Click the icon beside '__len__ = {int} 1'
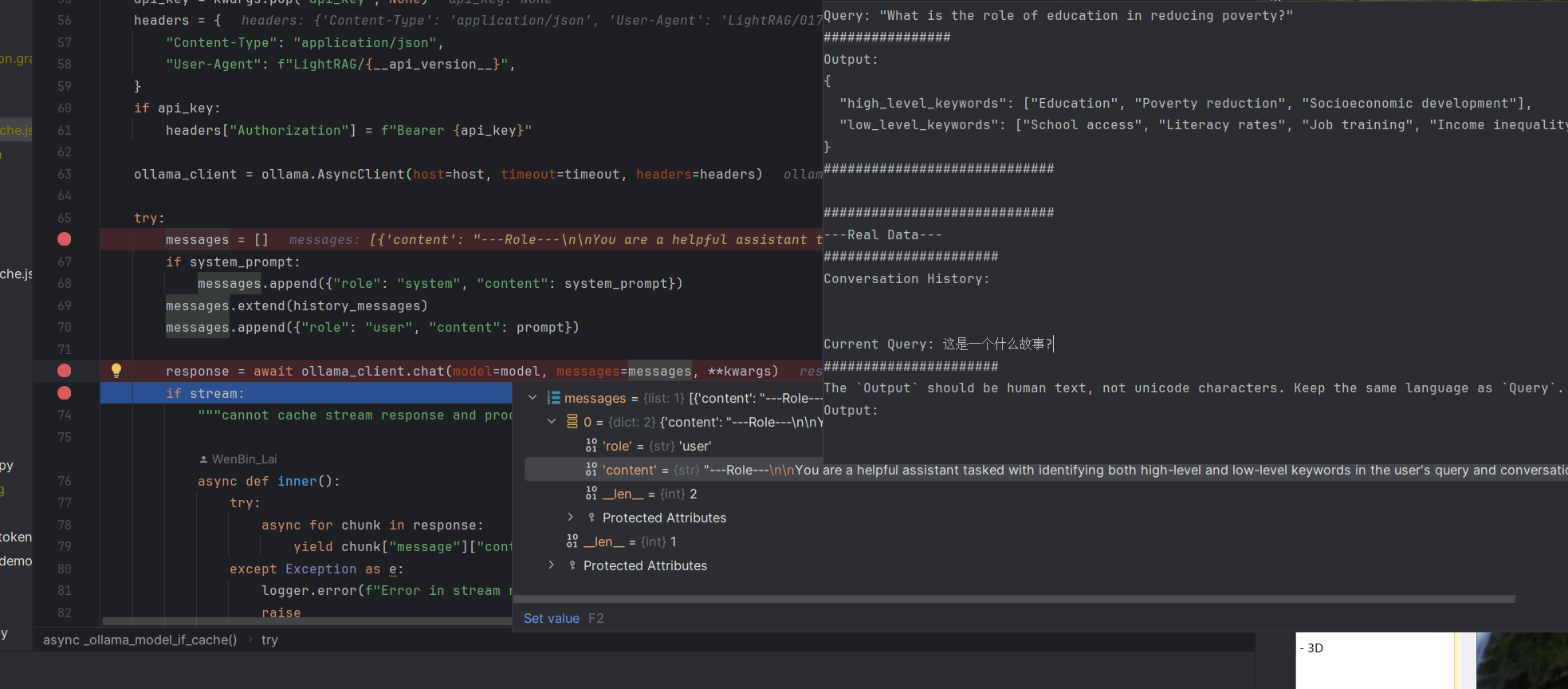The height and width of the screenshot is (689, 1568). (572, 541)
